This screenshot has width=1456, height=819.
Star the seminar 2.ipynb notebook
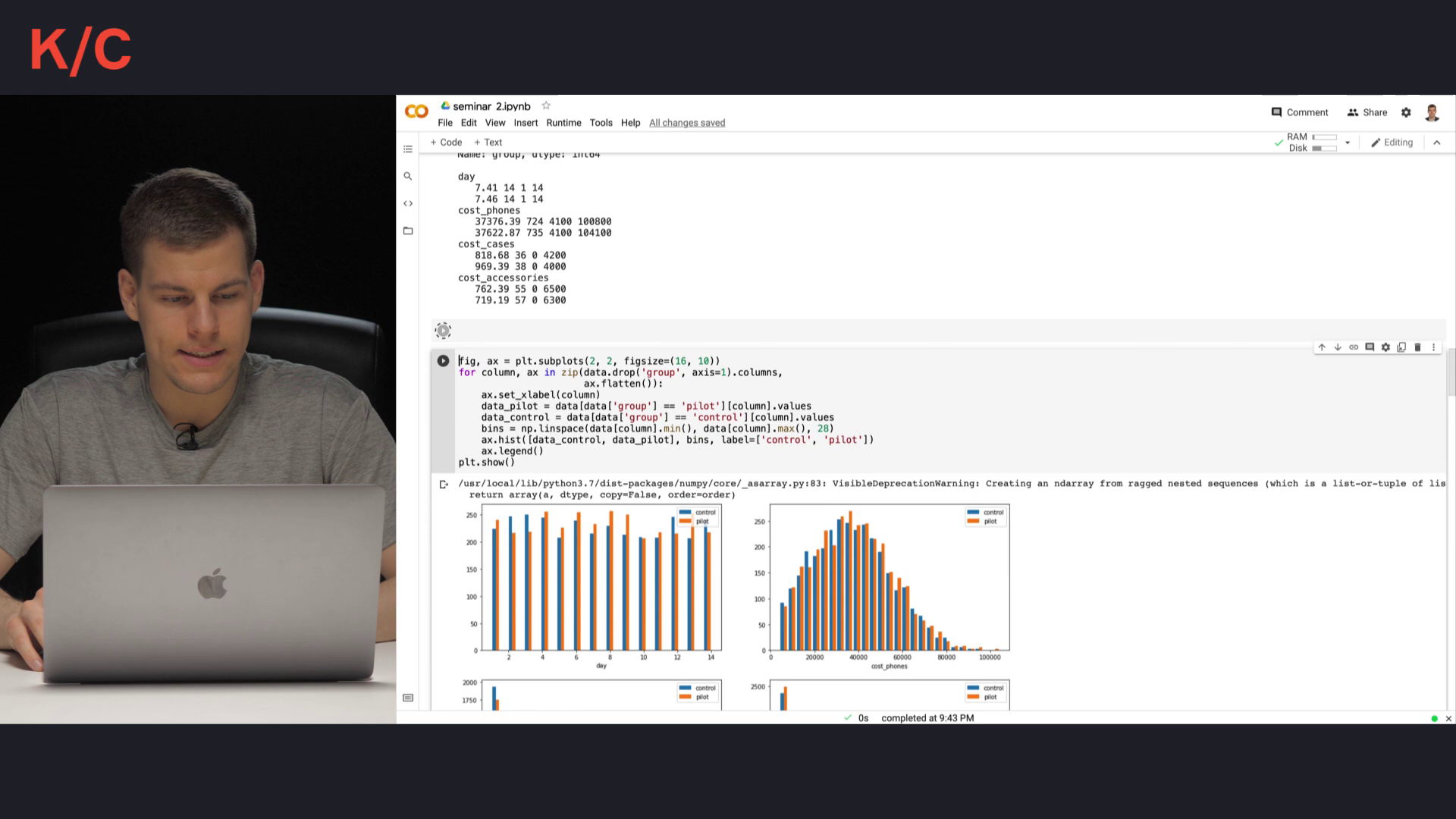click(x=546, y=105)
